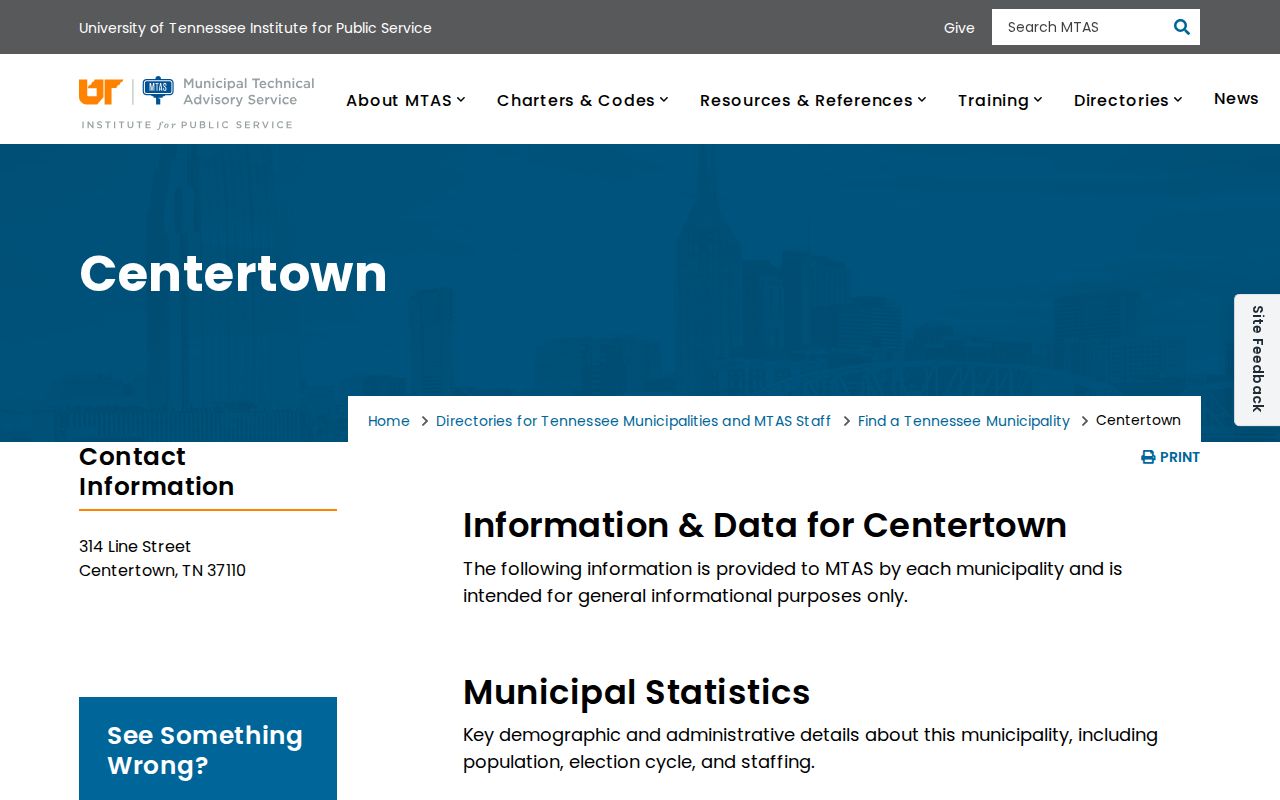Click the address line 314 Line Street
This screenshot has height=800, width=1280.
pyautogui.click(x=135, y=546)
